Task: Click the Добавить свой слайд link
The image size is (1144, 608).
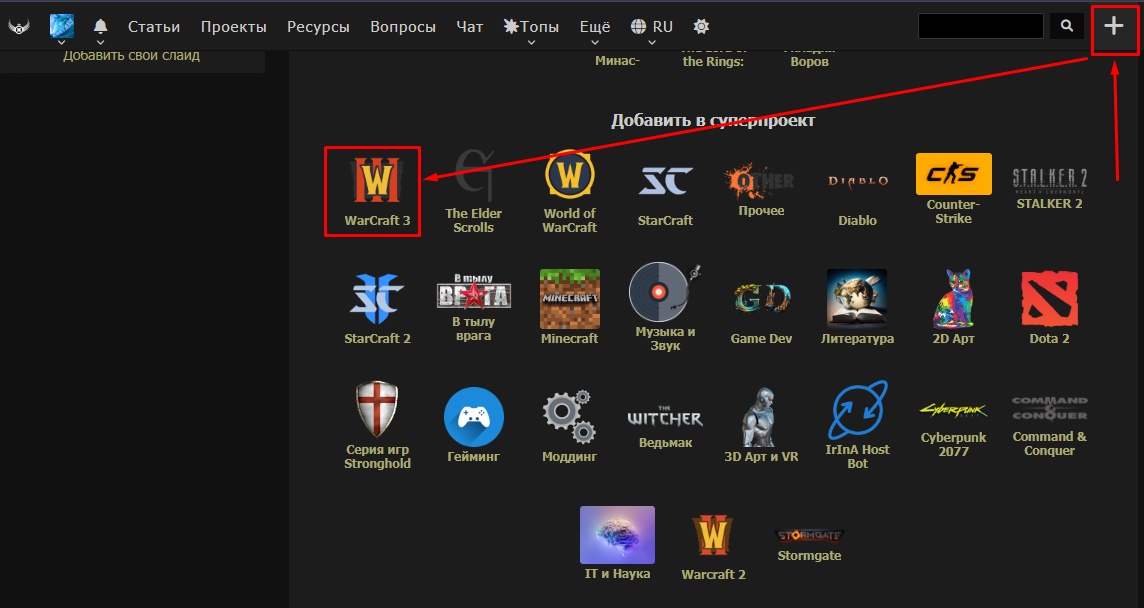Action: [x=131, y=55]
